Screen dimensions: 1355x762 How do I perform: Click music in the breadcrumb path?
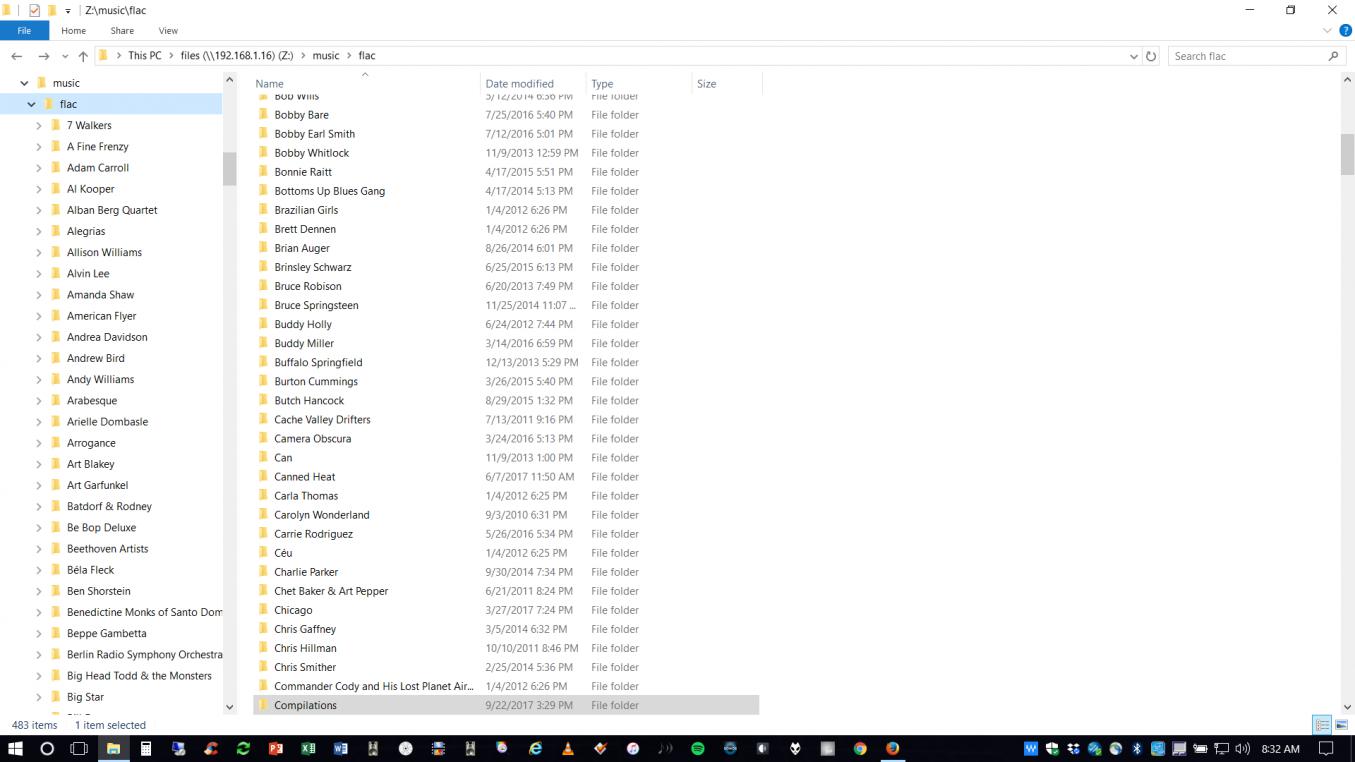[x=326, y=56]
